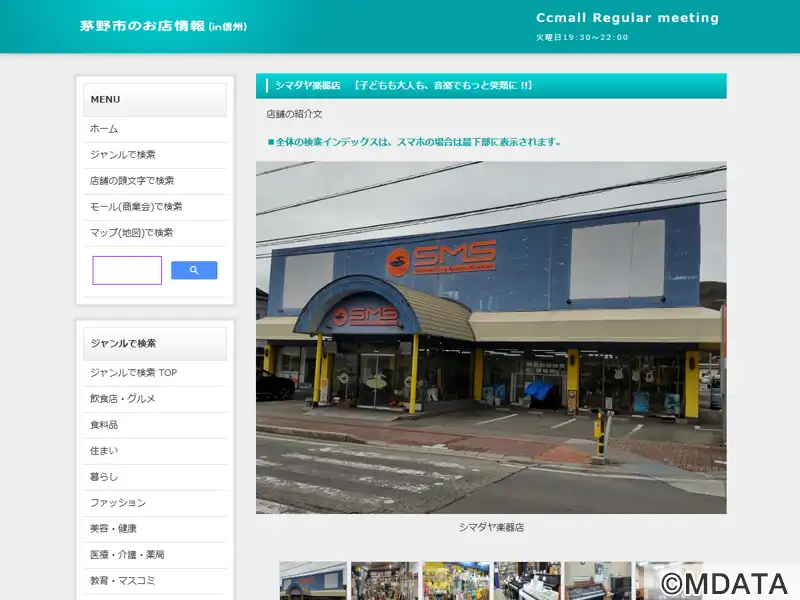
Task: Click the blue search magnifier button
Action: coord(194,270)
